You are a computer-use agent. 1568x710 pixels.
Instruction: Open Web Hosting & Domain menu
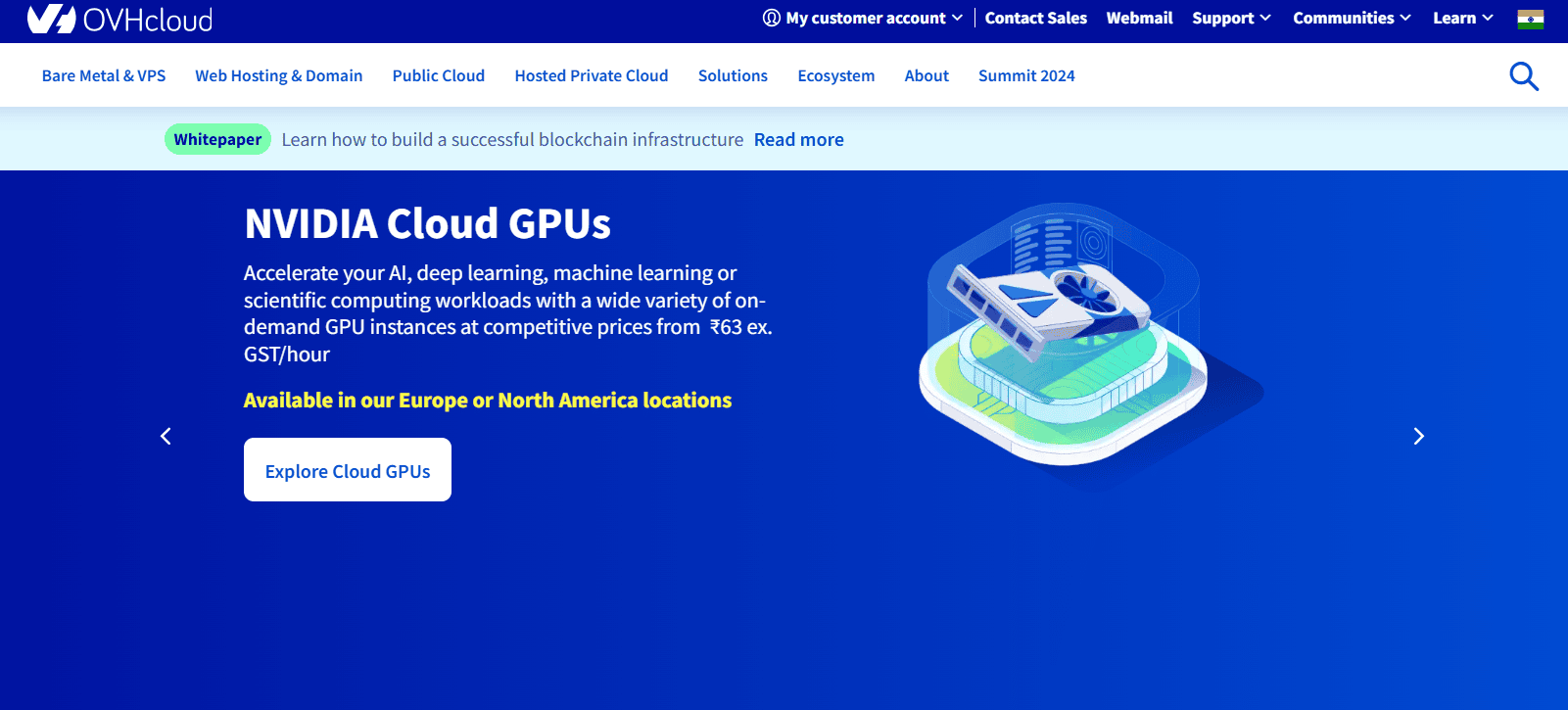pos(279,75)
